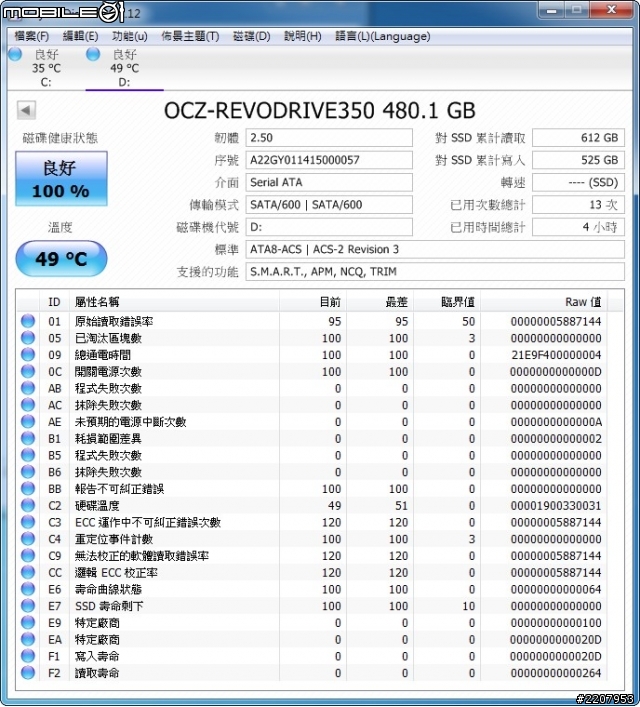
Task: Select the 未預期的電源中斷次數 attribute row
Action: coord(312,422)
